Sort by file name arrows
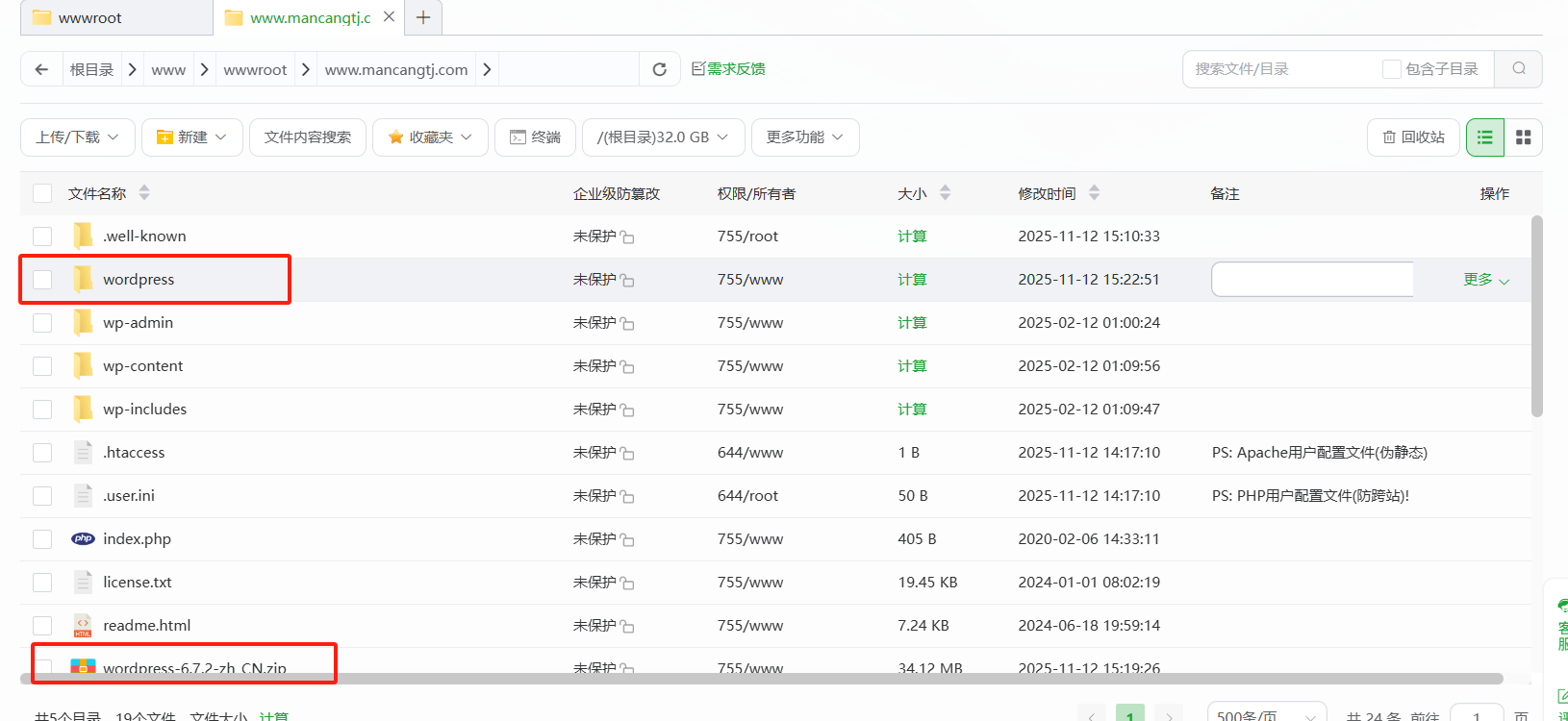 pos(144,193)
